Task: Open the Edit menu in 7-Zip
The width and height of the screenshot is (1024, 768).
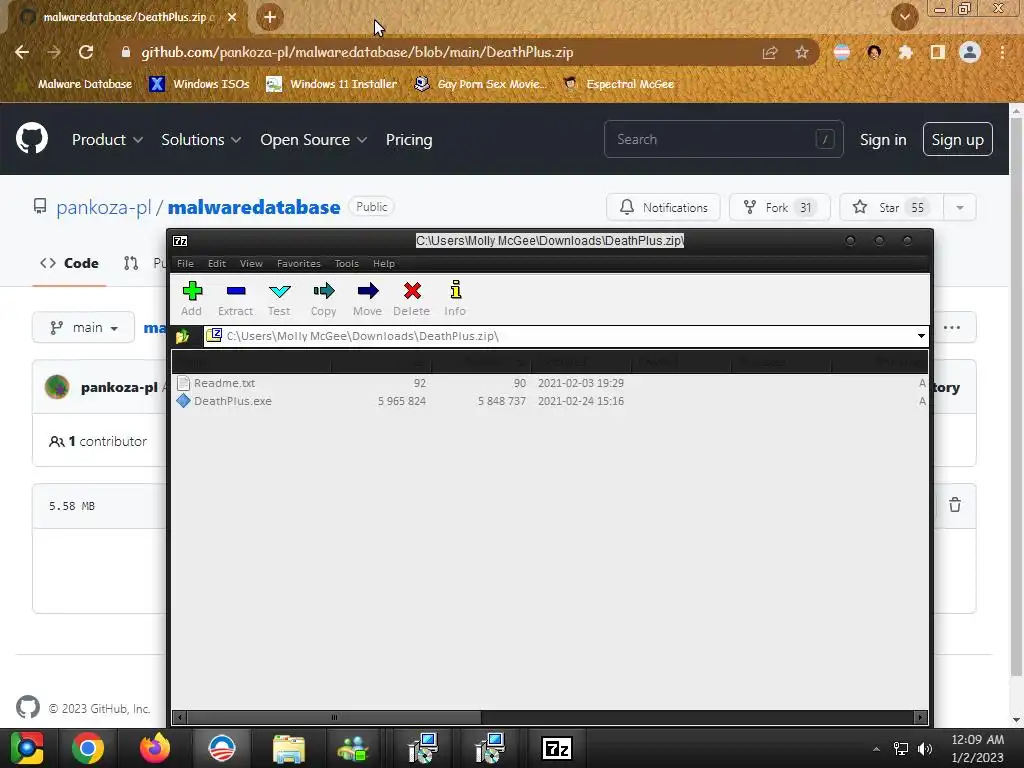Action: [217, 263]
